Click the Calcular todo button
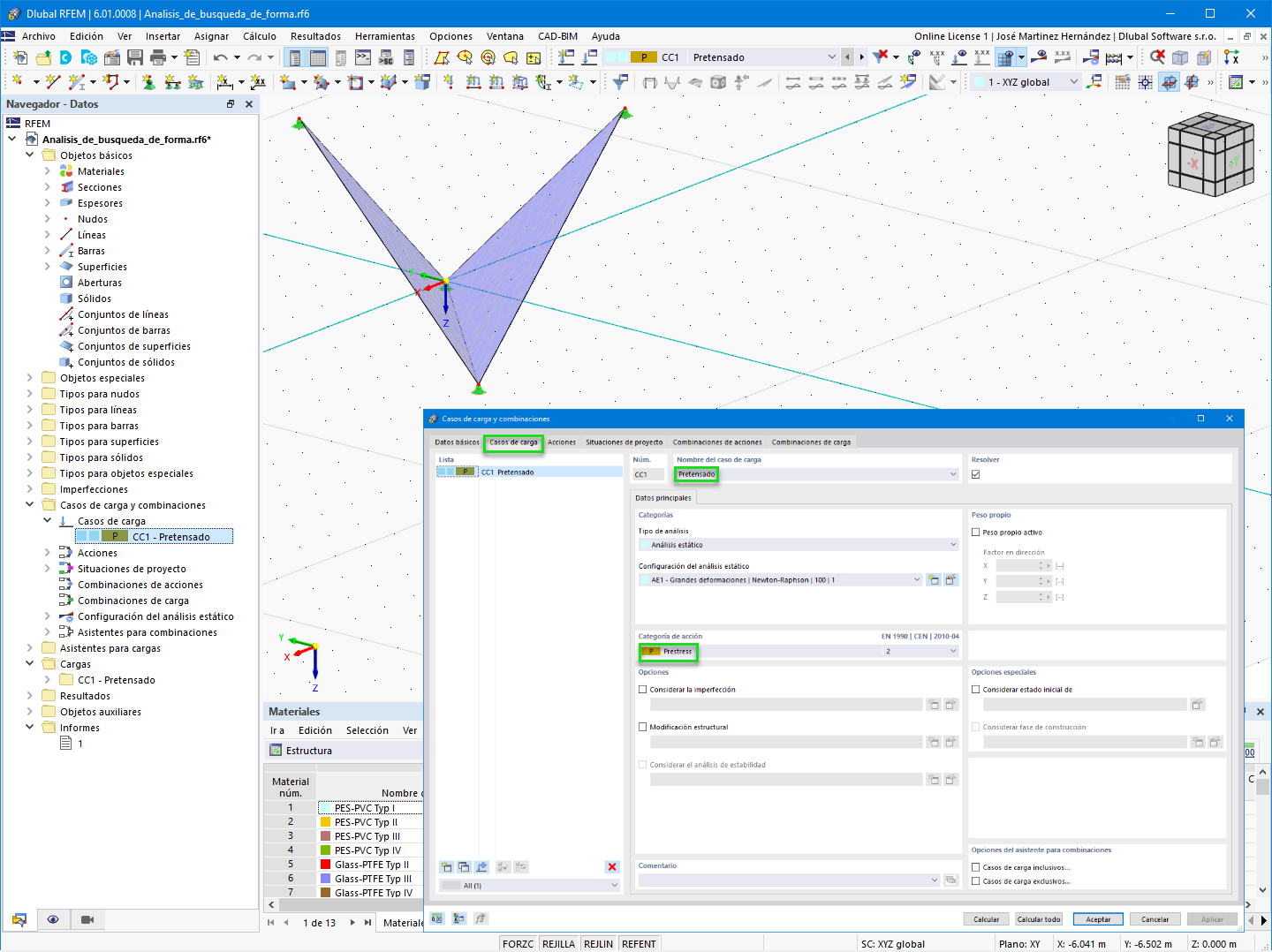The width and height of the screenshot is (1272, 952). tap(1039, 919)
